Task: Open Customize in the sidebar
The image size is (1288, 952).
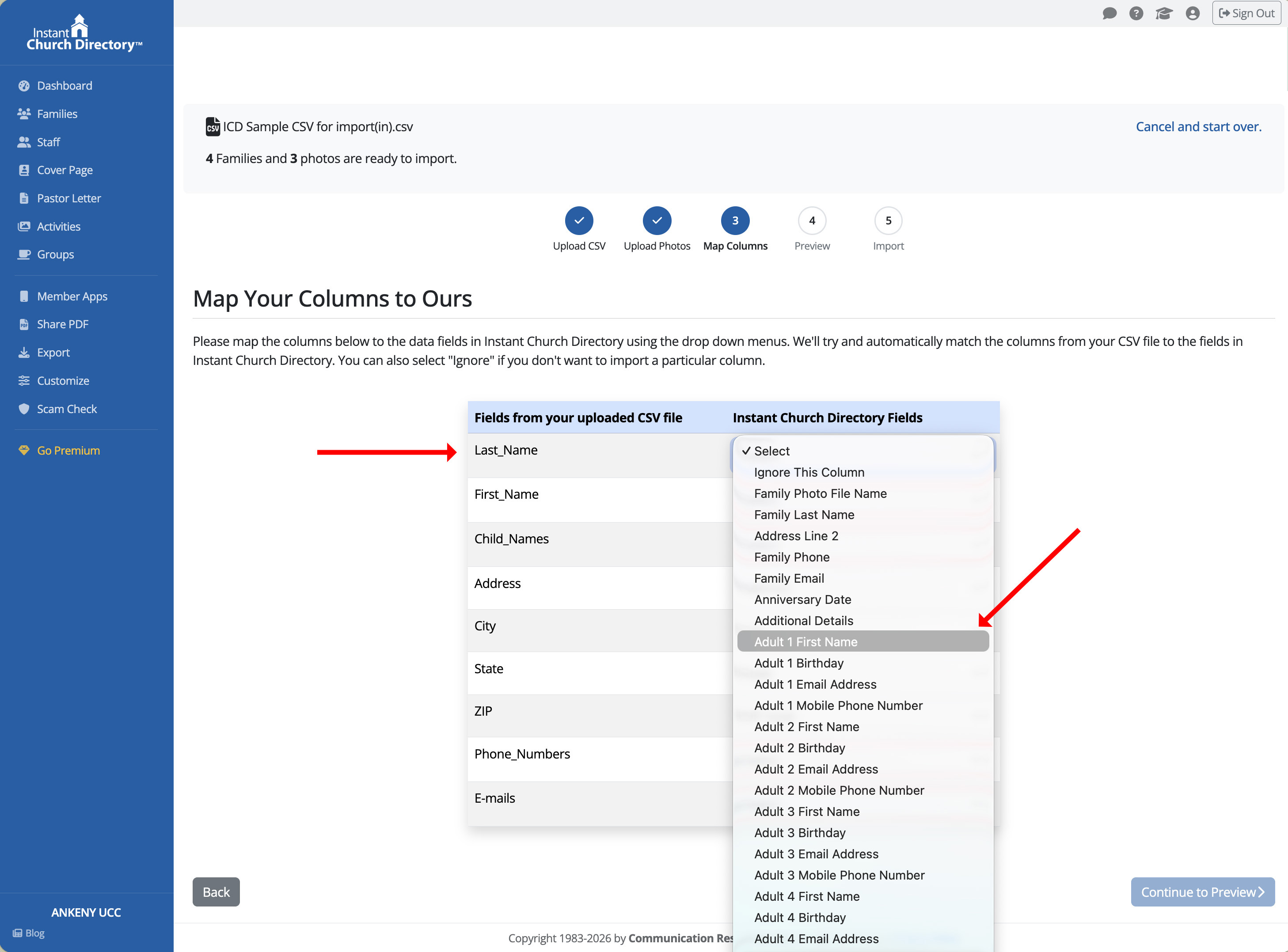Action: click(63, 381)
